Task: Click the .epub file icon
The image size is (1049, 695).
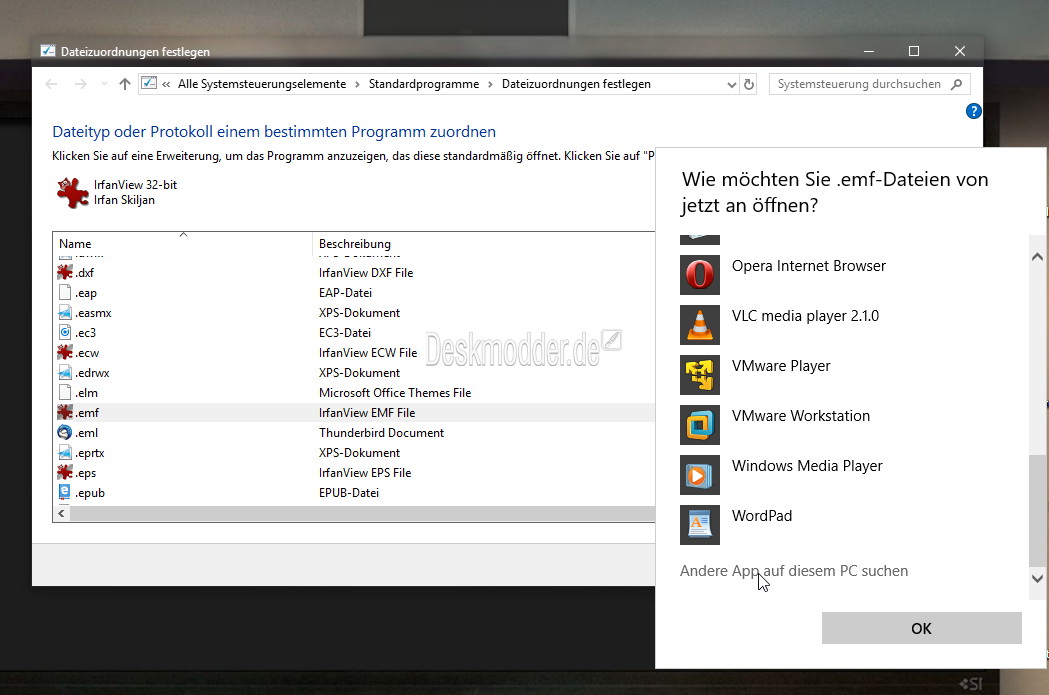Action: point(65,492)
